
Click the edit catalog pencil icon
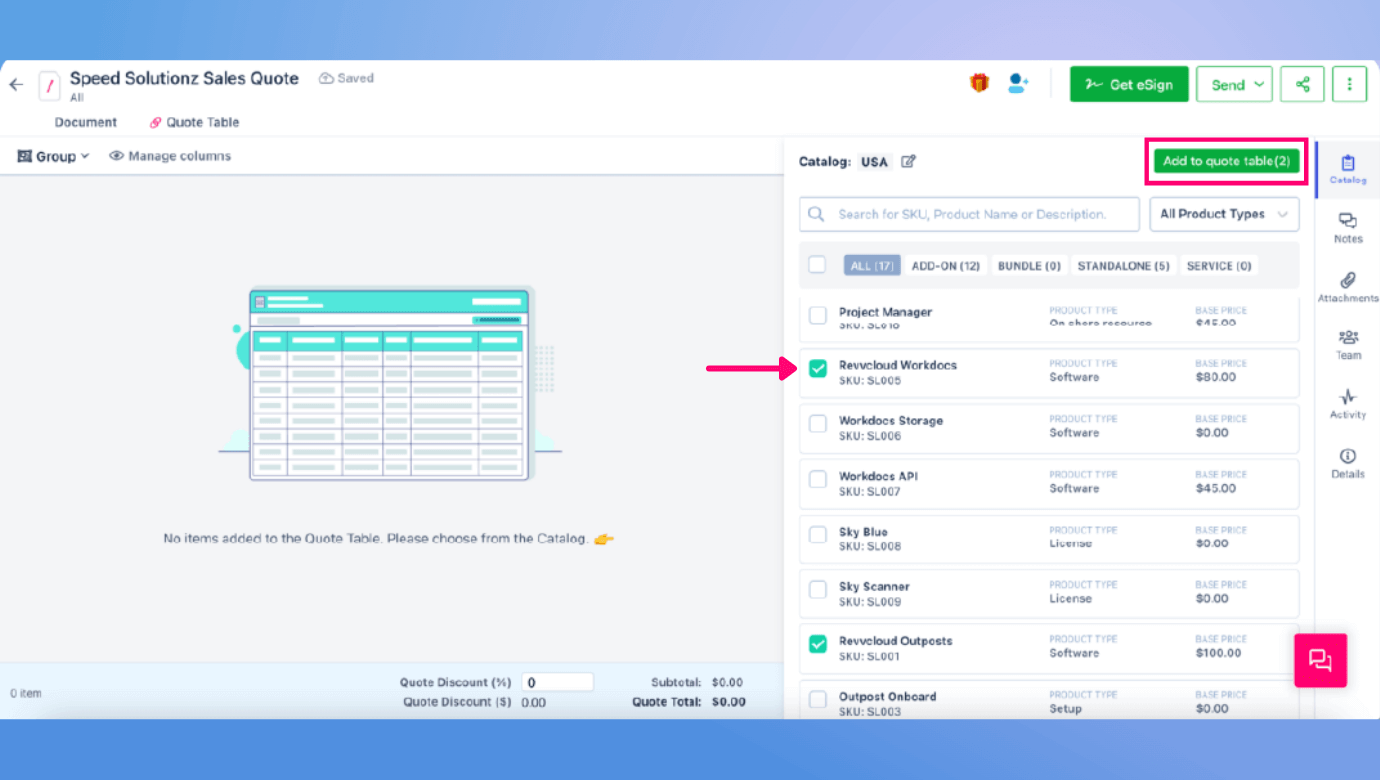tap(908, 161)
